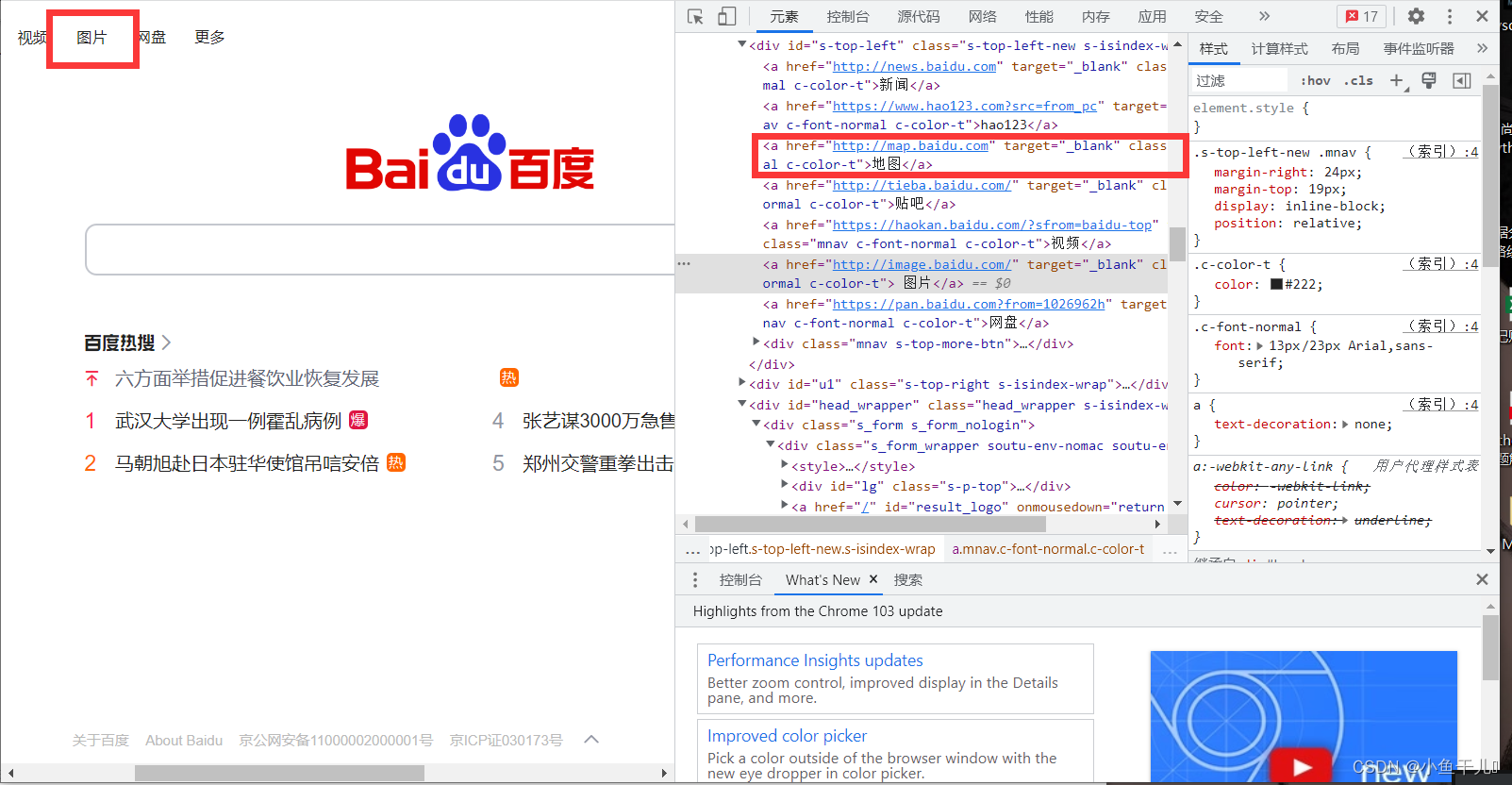
Task: Select a.mnav.c-font-normal.c-color-t breadcrumb
Action: pos(1048,548)
